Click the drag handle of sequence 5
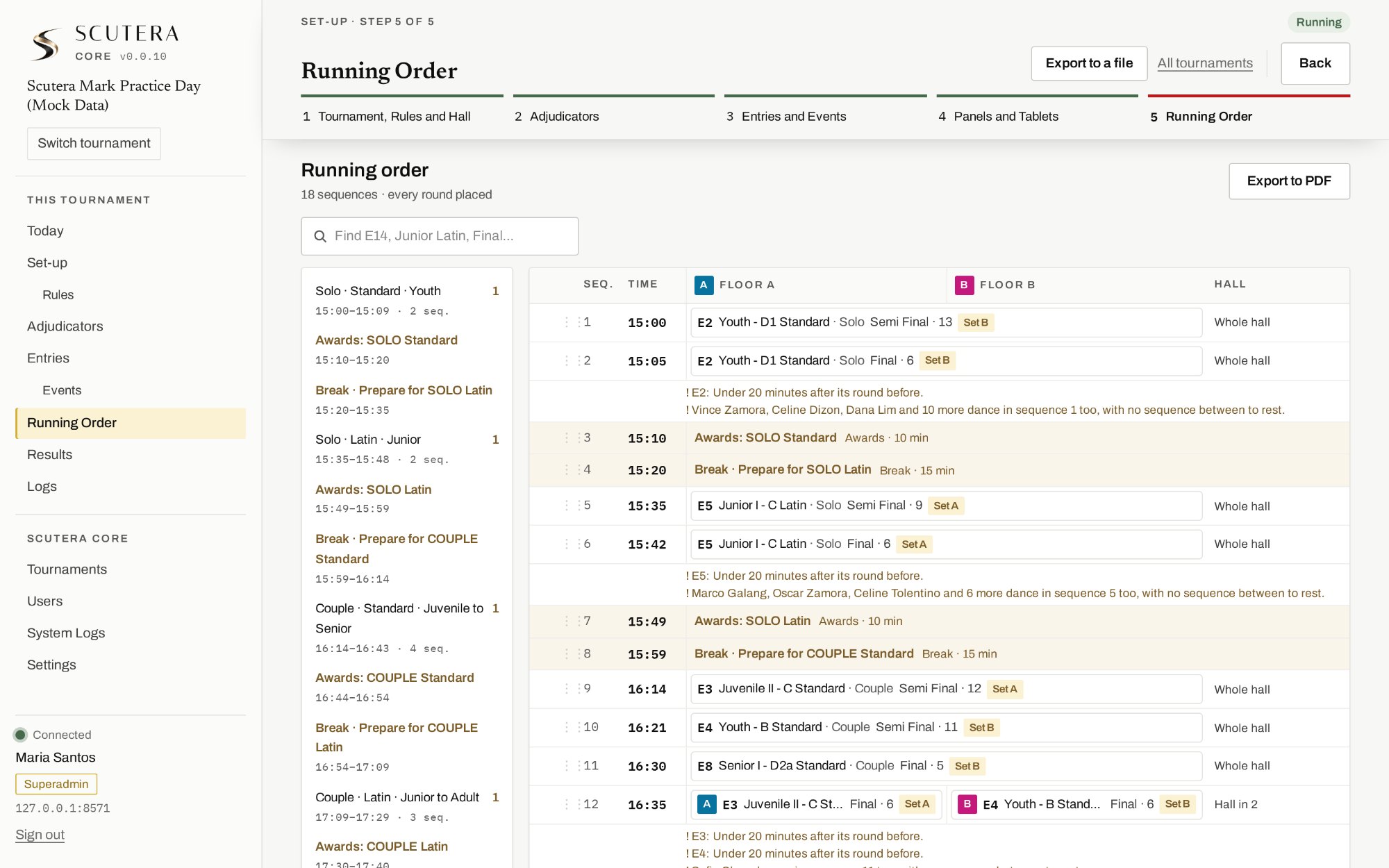Screen dimensions: 1389x868 (573, 506)
